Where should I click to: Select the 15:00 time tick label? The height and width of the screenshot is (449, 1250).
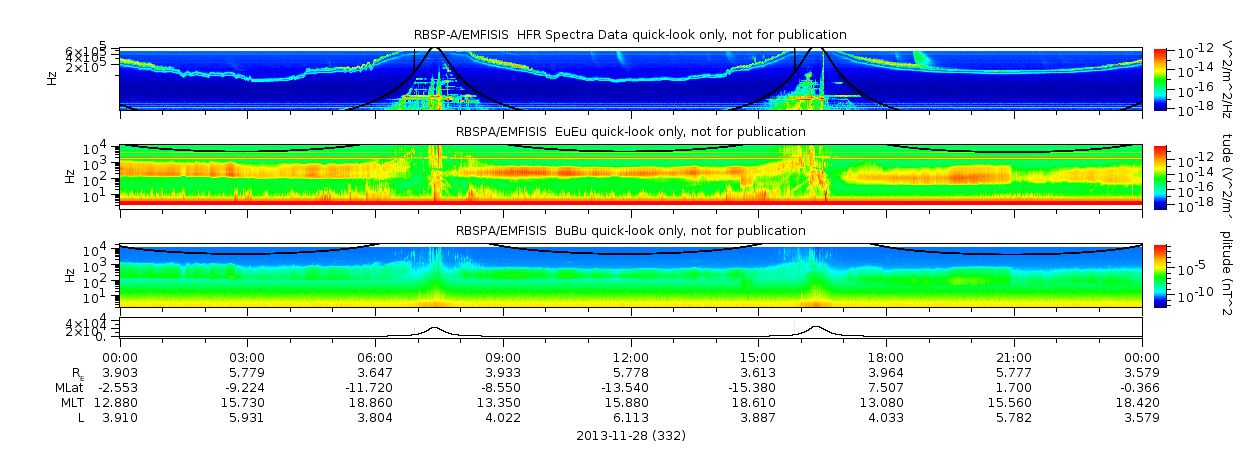(x=758, y=357)
